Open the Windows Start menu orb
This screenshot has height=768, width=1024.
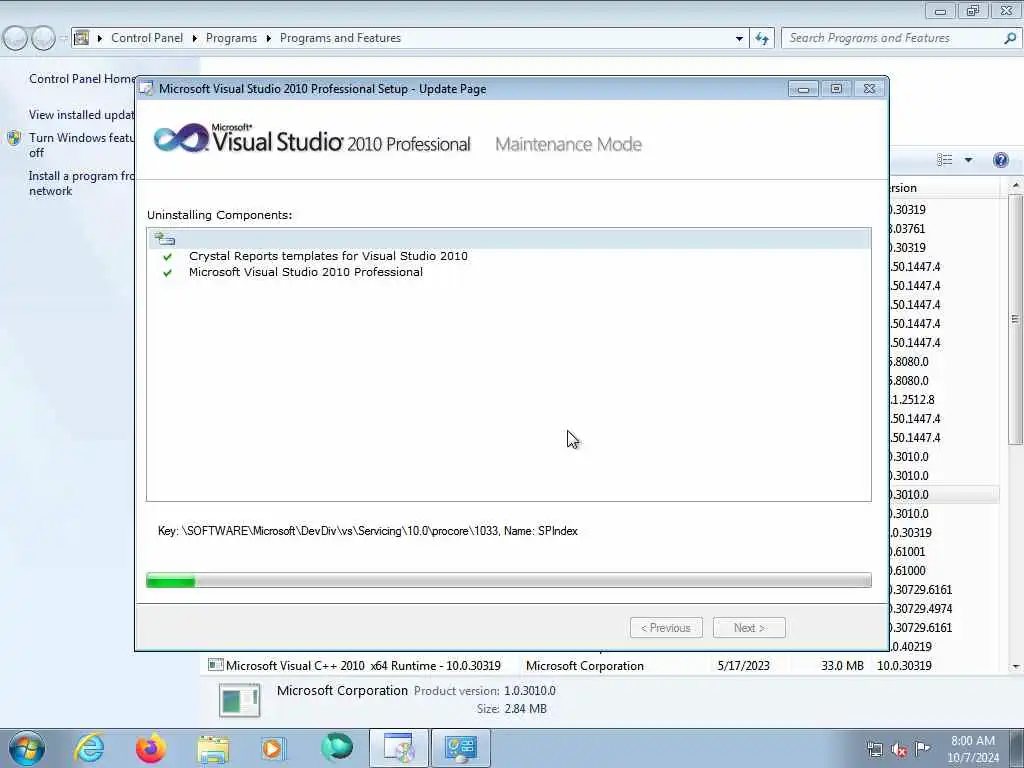[27, 748]
